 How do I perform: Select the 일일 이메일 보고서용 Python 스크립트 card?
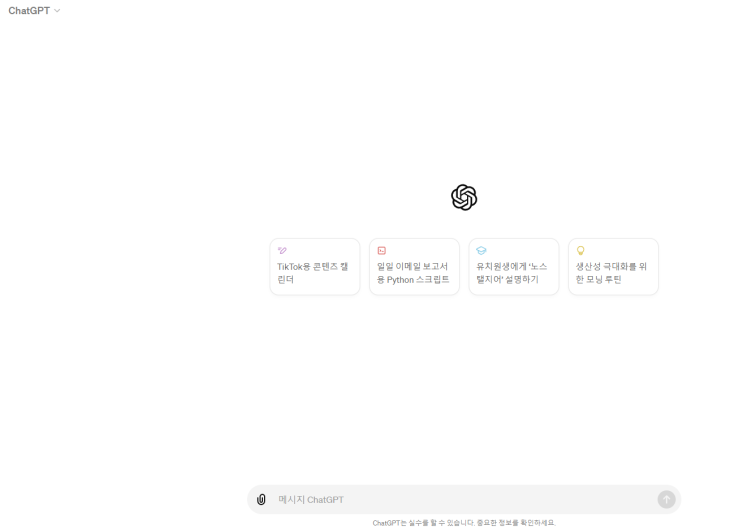tap(415, 267)
